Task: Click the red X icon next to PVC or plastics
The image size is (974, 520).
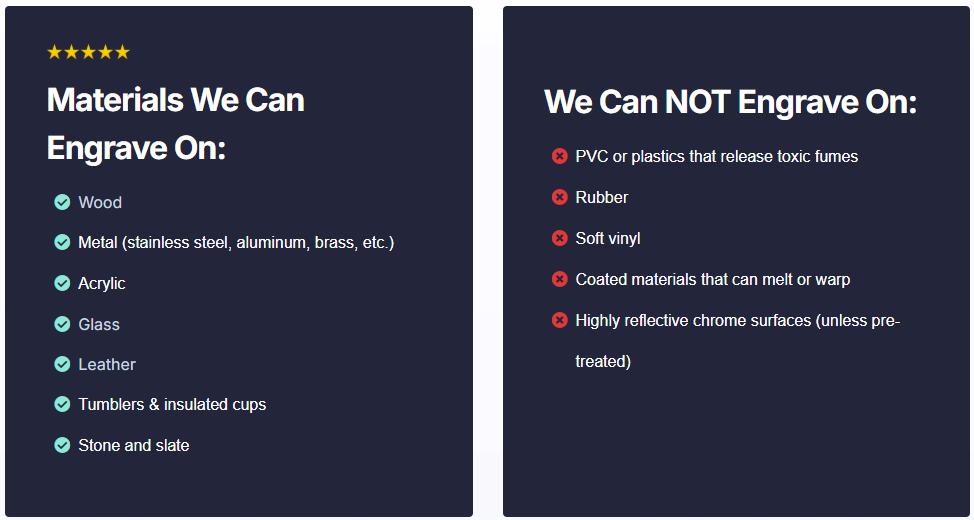Action: (x=559, y=156)
